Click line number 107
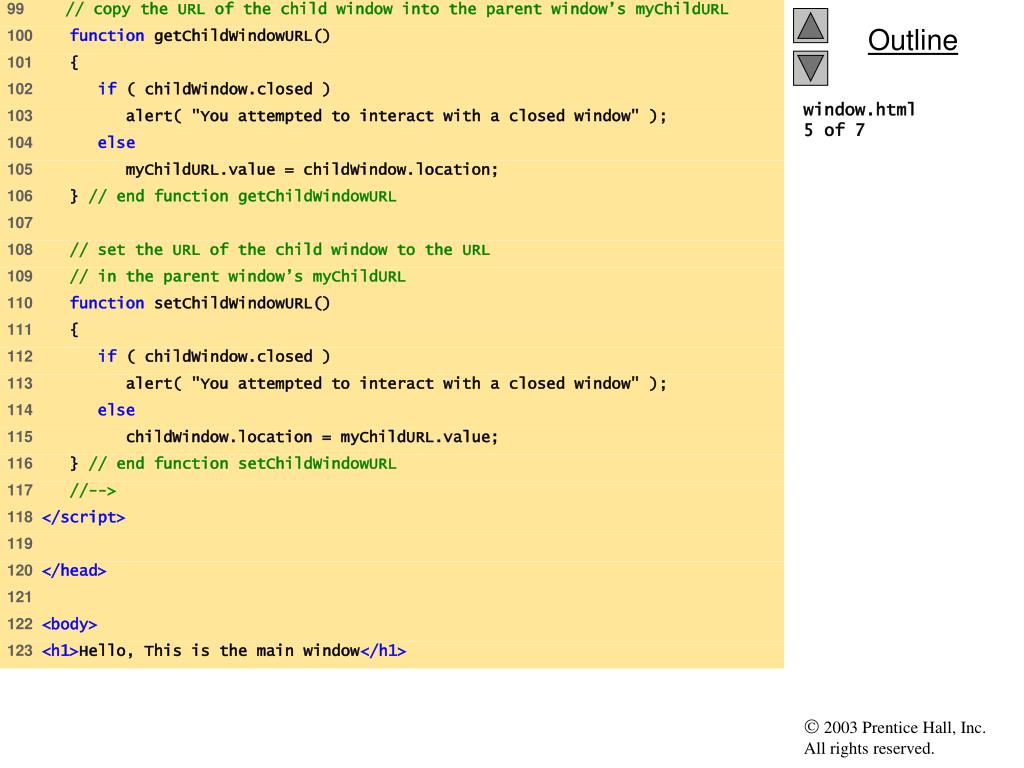This screenshot has height=768, width=1024. click(20, 223)
